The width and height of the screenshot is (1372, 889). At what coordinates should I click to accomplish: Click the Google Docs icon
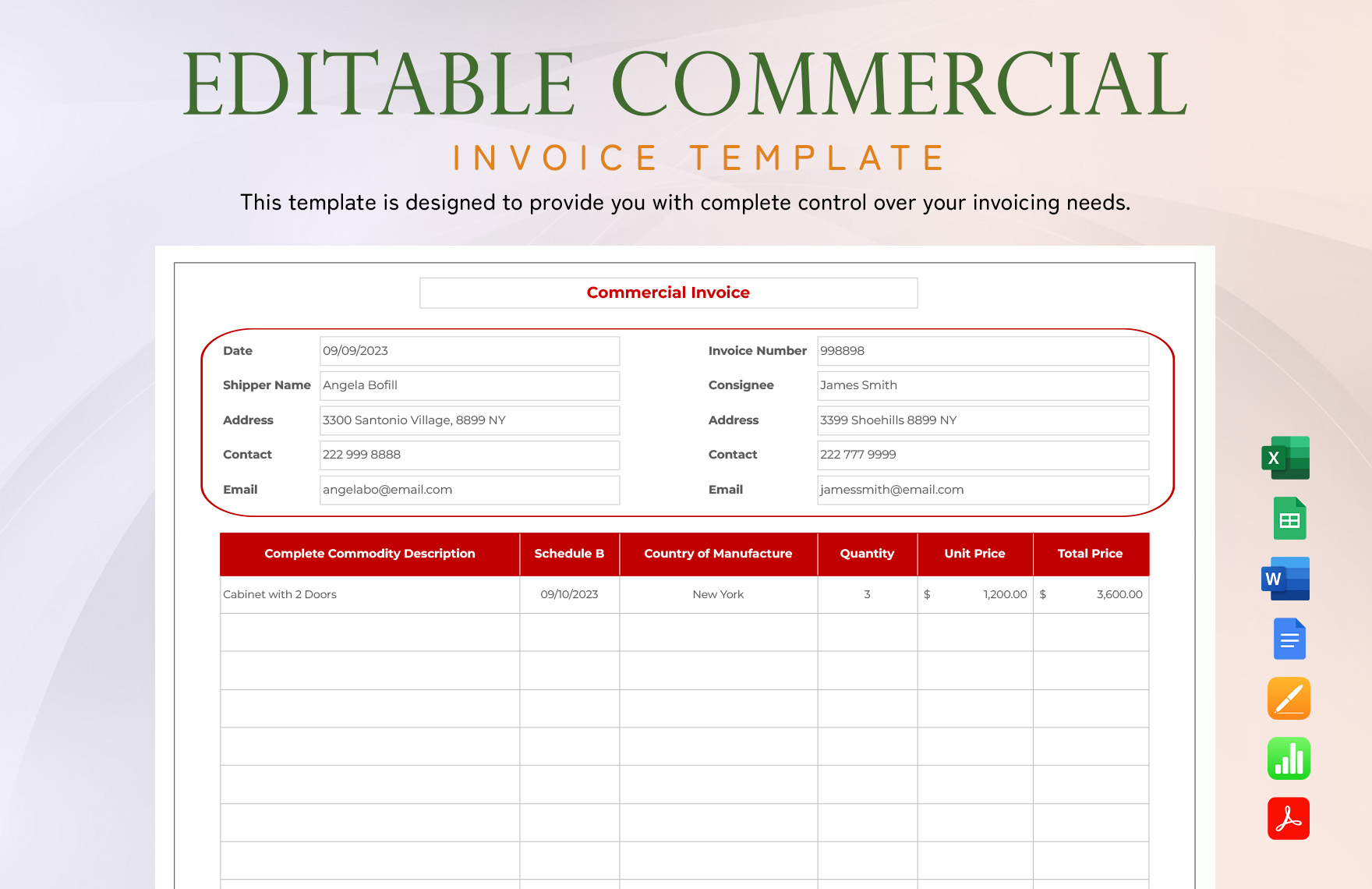(1289, 639)
